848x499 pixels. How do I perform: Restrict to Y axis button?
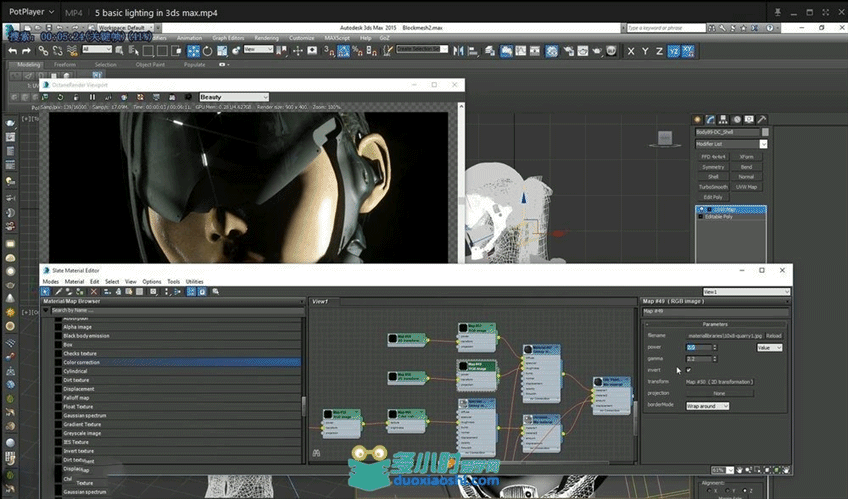click(x=645, y=51)
